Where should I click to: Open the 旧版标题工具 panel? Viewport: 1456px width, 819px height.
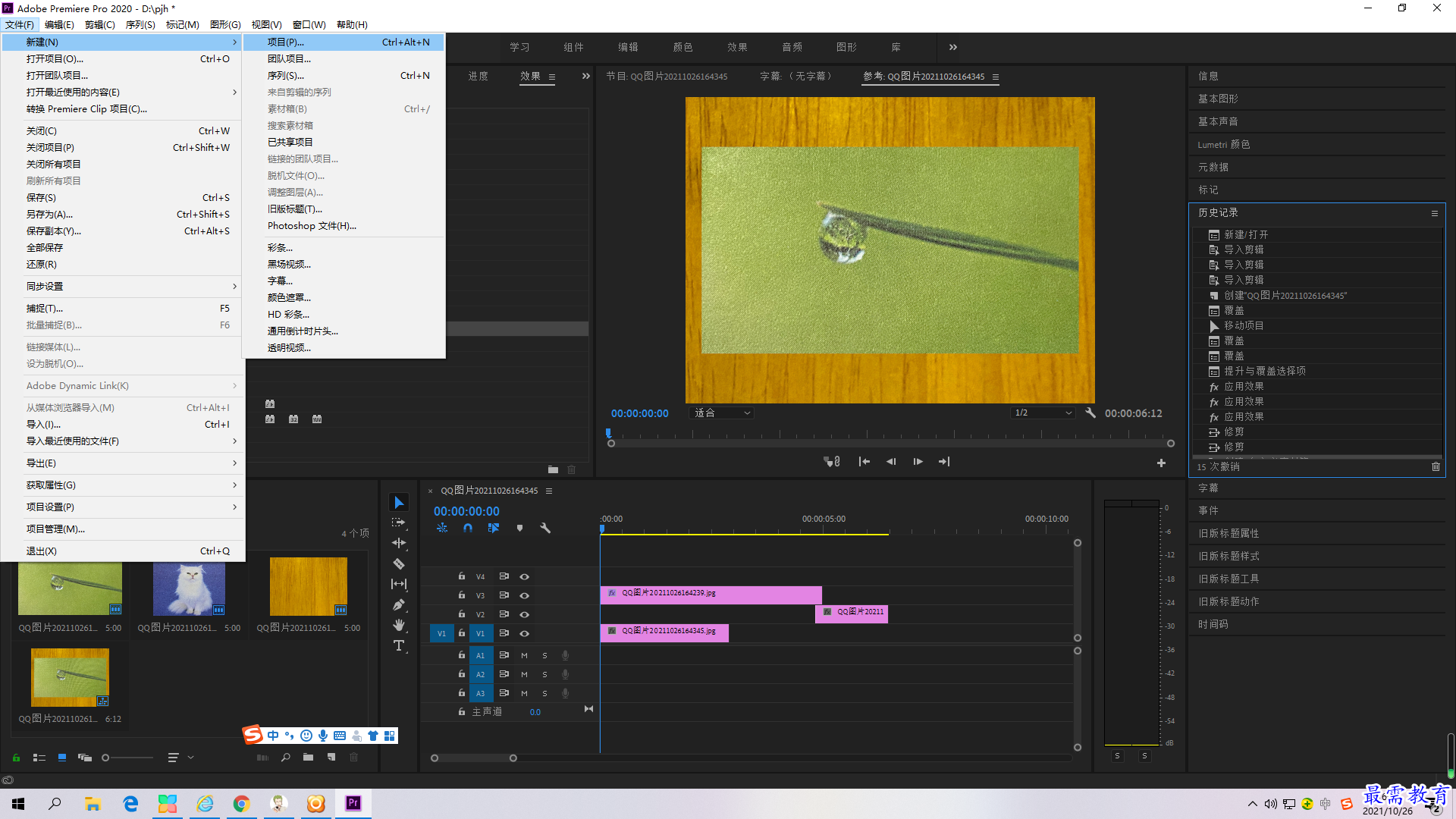[x=1228, y=579]
